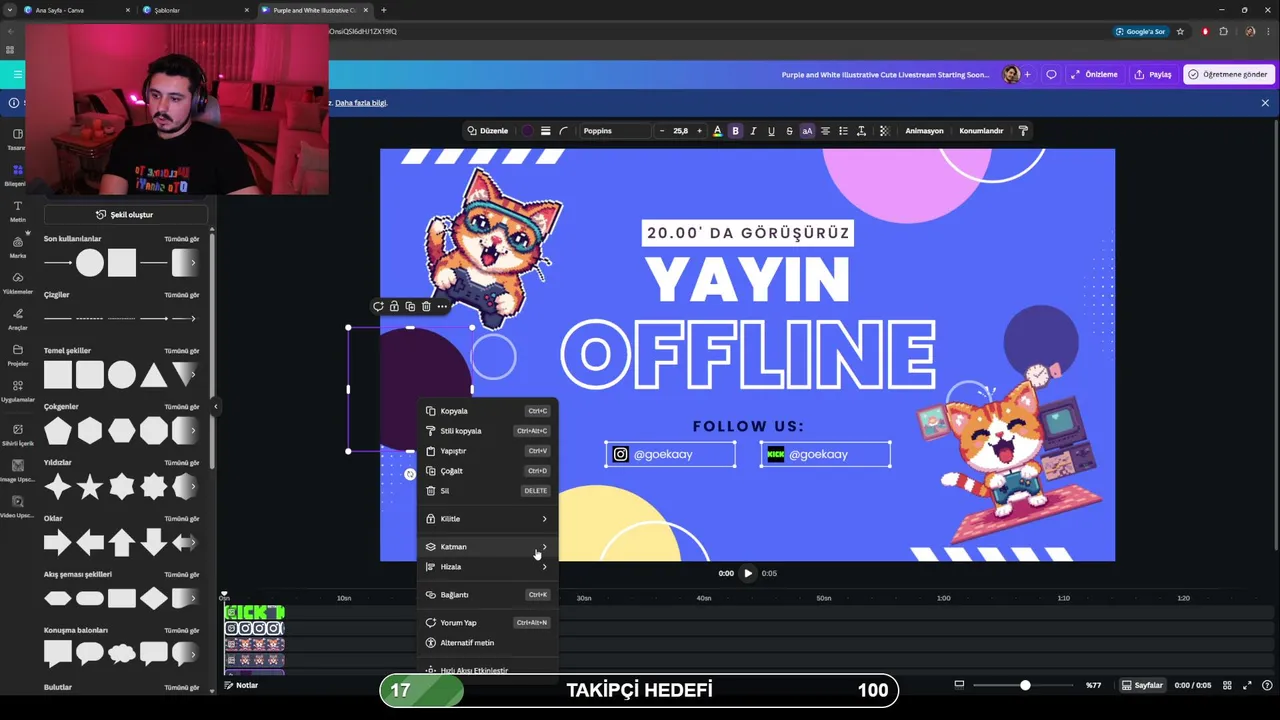Collapse the side panel arrow handle
1280x720 pixels.
(x=215, y=406)
